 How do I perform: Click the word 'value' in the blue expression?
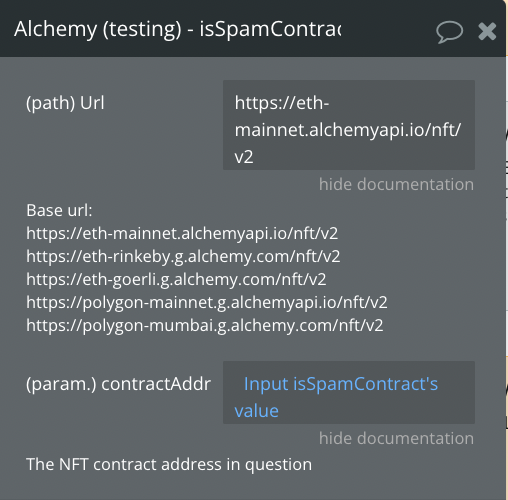coord(256,411)
